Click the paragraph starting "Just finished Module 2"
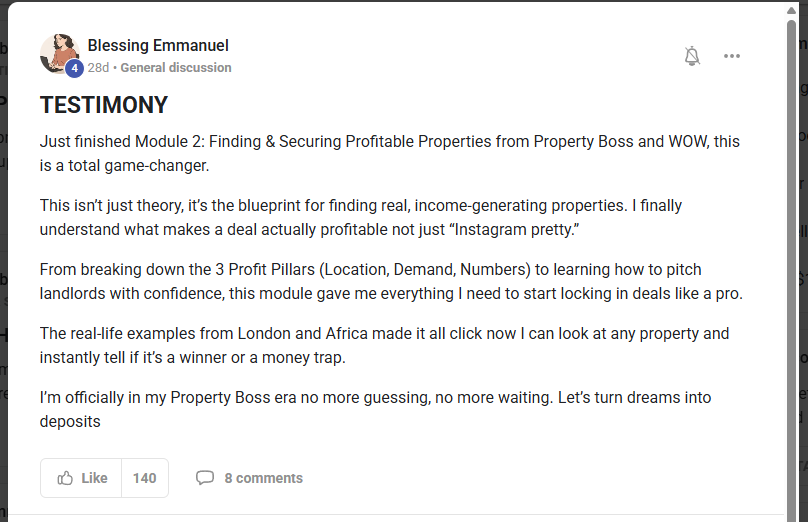The height and width of the screenshot is (522, 808). click(390, 153)
